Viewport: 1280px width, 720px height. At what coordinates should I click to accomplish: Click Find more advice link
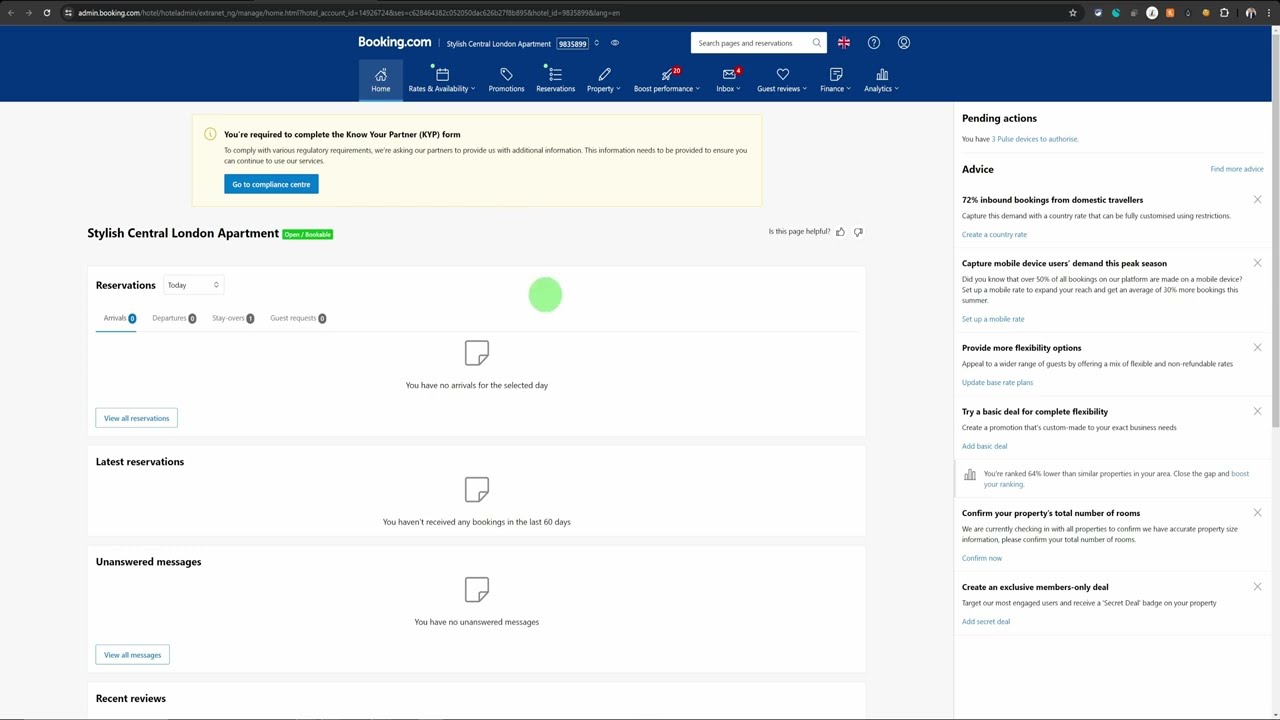coord(1237,169)
